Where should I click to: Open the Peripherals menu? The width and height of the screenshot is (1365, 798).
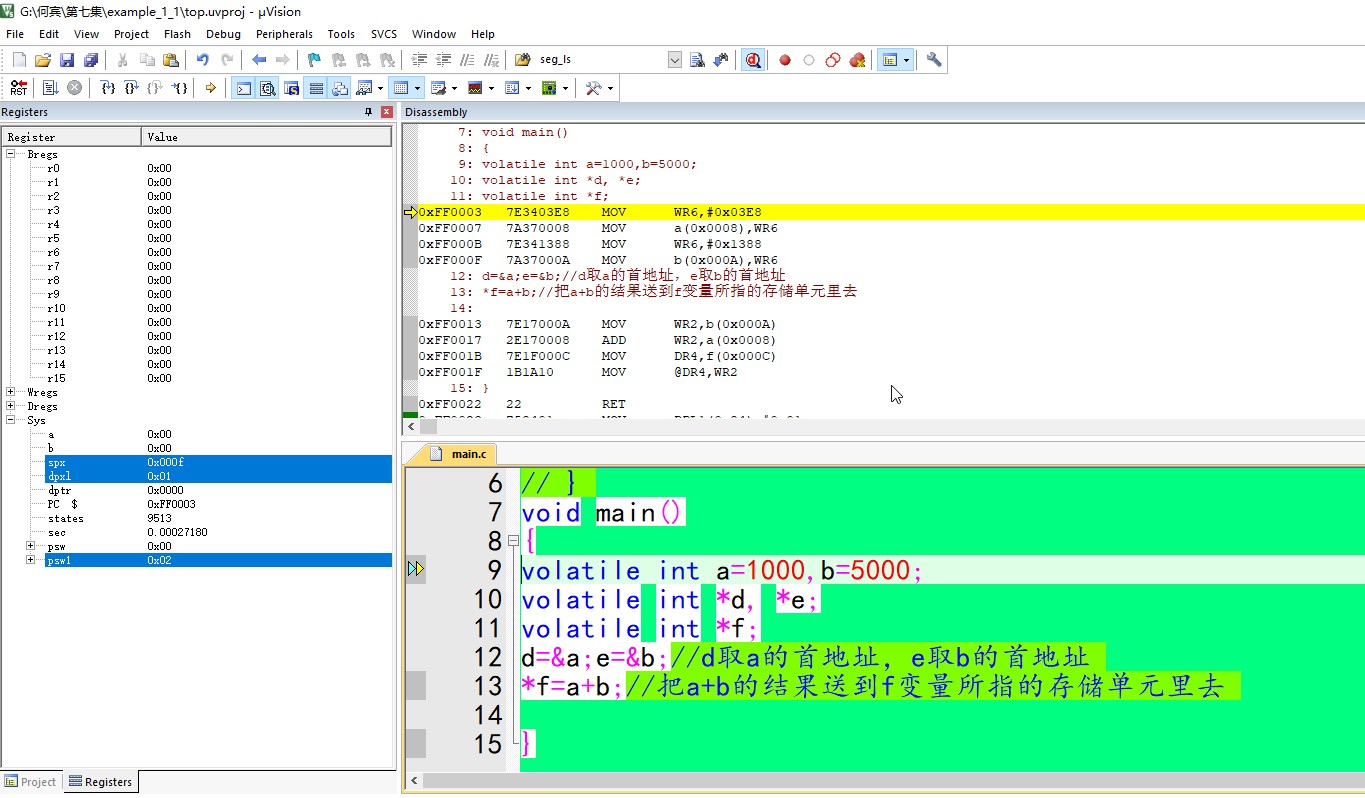click(x=284, y=34)
